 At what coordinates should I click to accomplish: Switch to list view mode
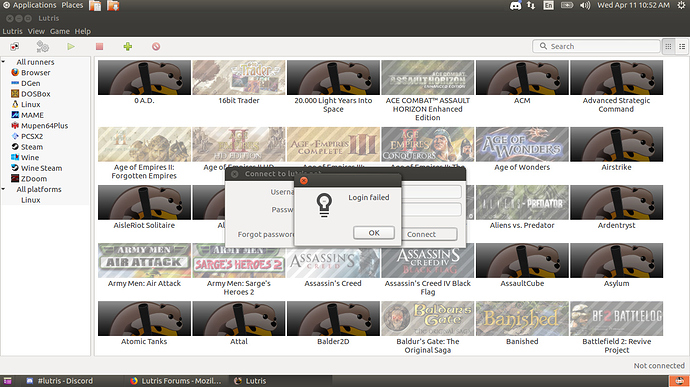click(x=682, y=46)
